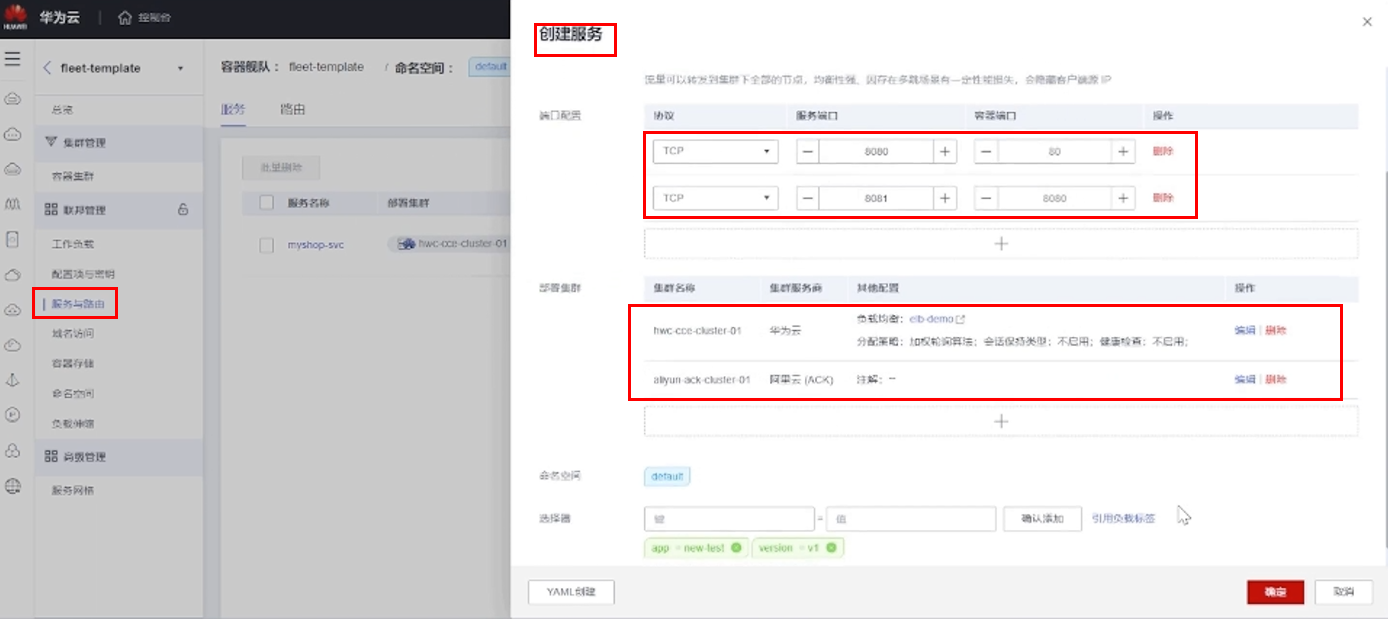Open TCP protocol dropdown for port 8080 row
The height and width of the screenshot is (619, 1388).
715,152
